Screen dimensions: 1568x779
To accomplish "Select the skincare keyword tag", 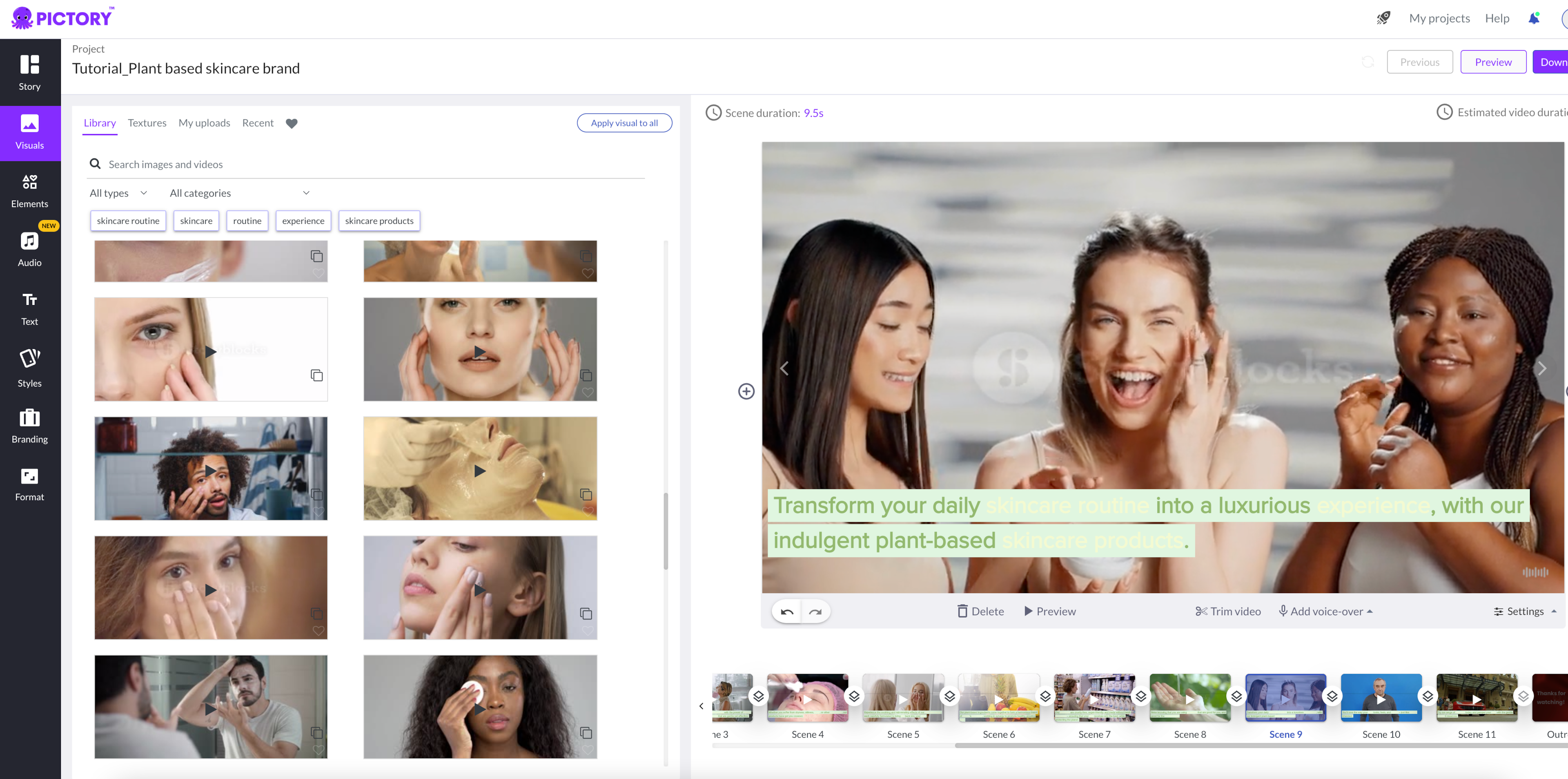I will pos(196,221).
